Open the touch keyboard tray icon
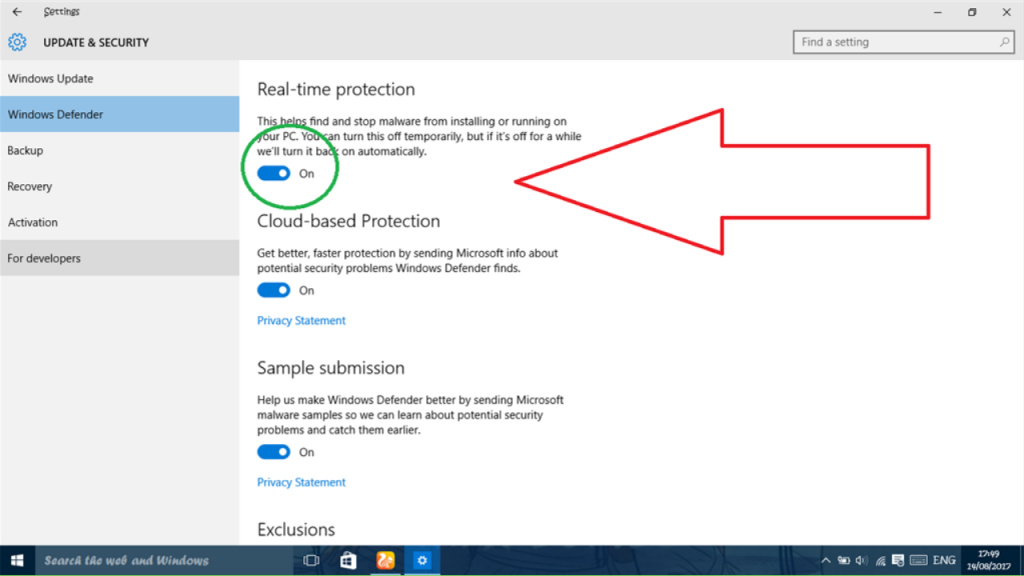 (x=918, y=560)
